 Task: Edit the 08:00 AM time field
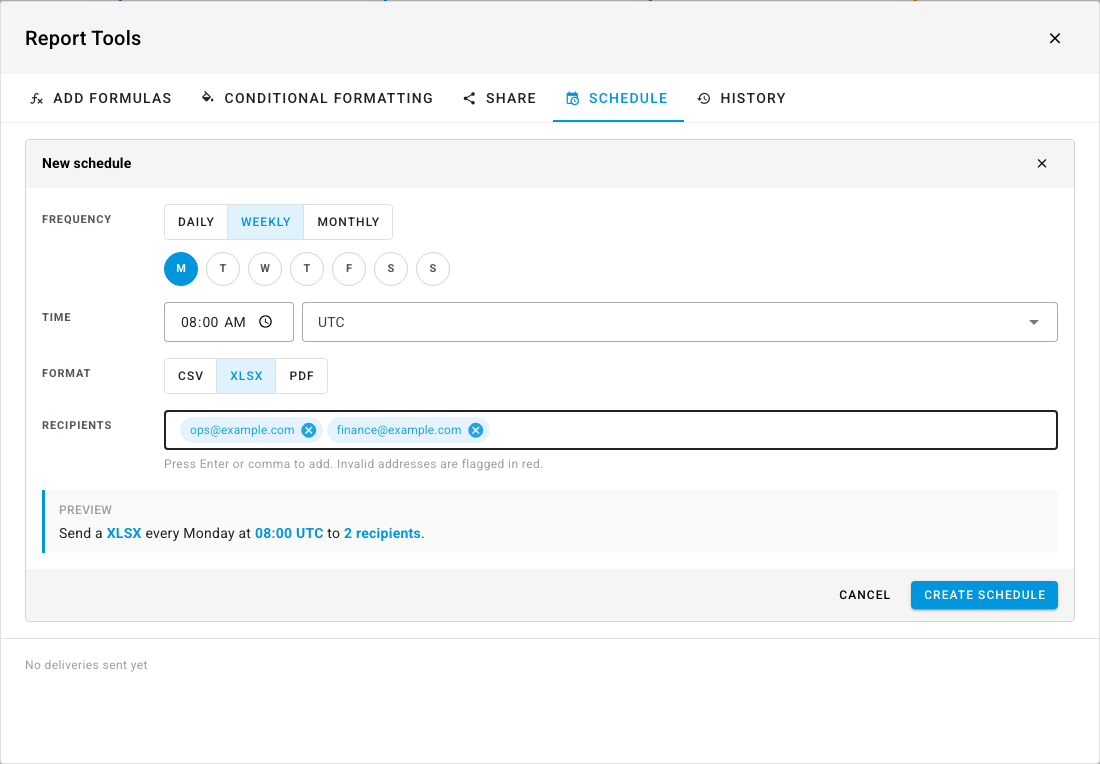(229, 322)
